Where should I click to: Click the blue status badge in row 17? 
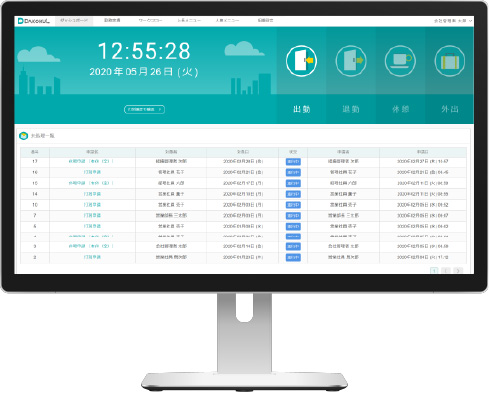(293, 162)
